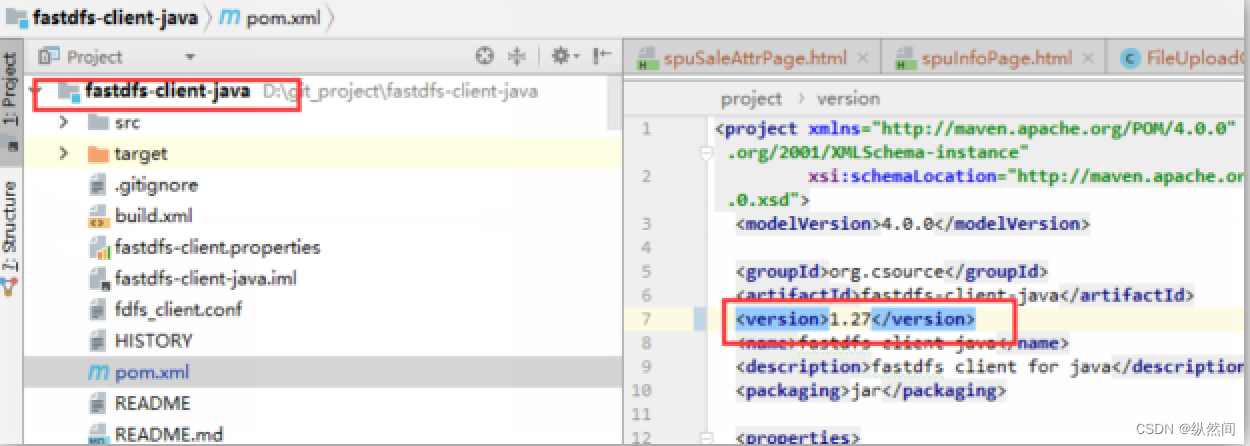
Task: Click the modelVersion line in editor
Action: pos(912,223)
